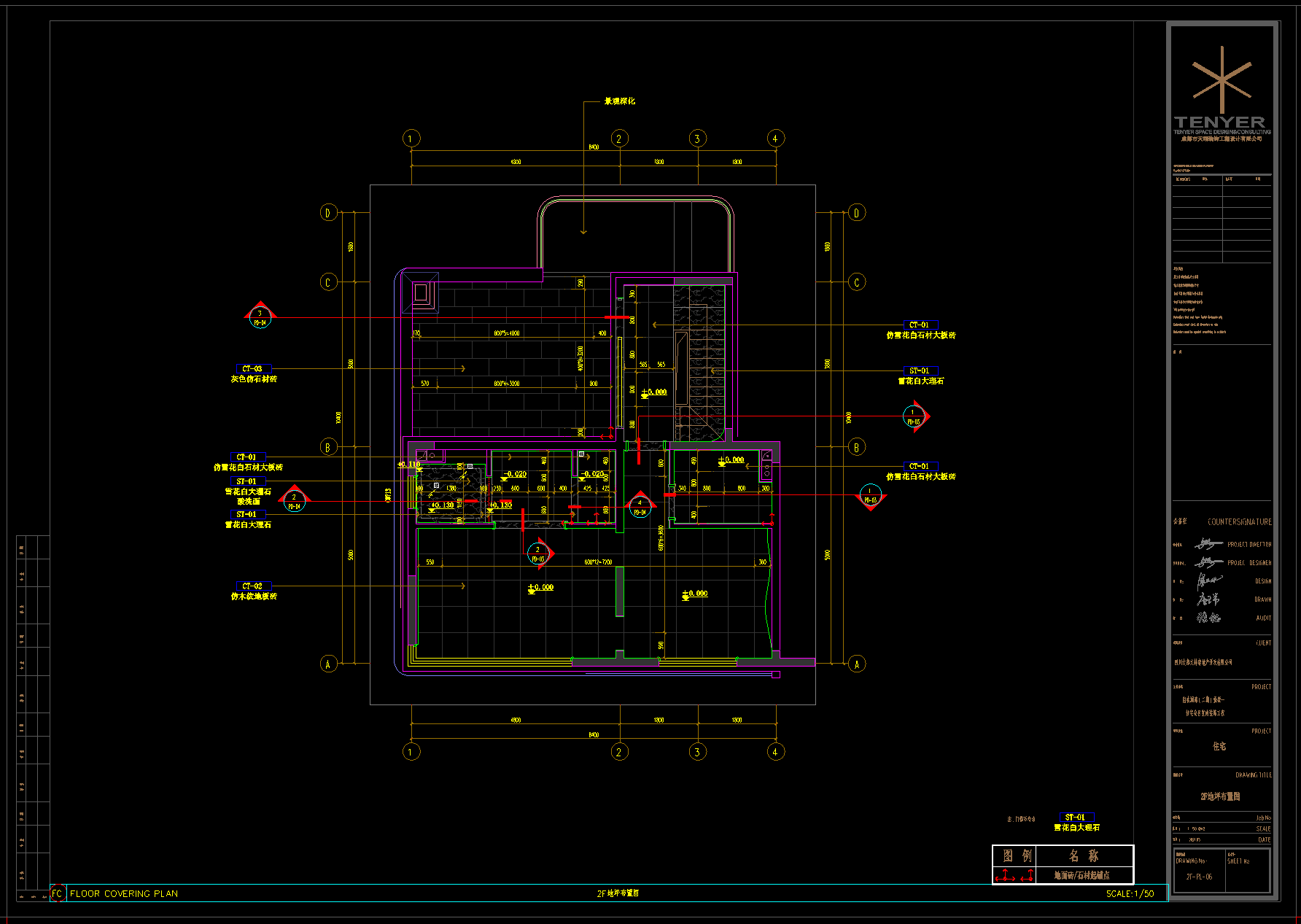Select the FLOOR COVERING PLAN title text
This screenshot has height=924, width=1301.
click(124, 893)
